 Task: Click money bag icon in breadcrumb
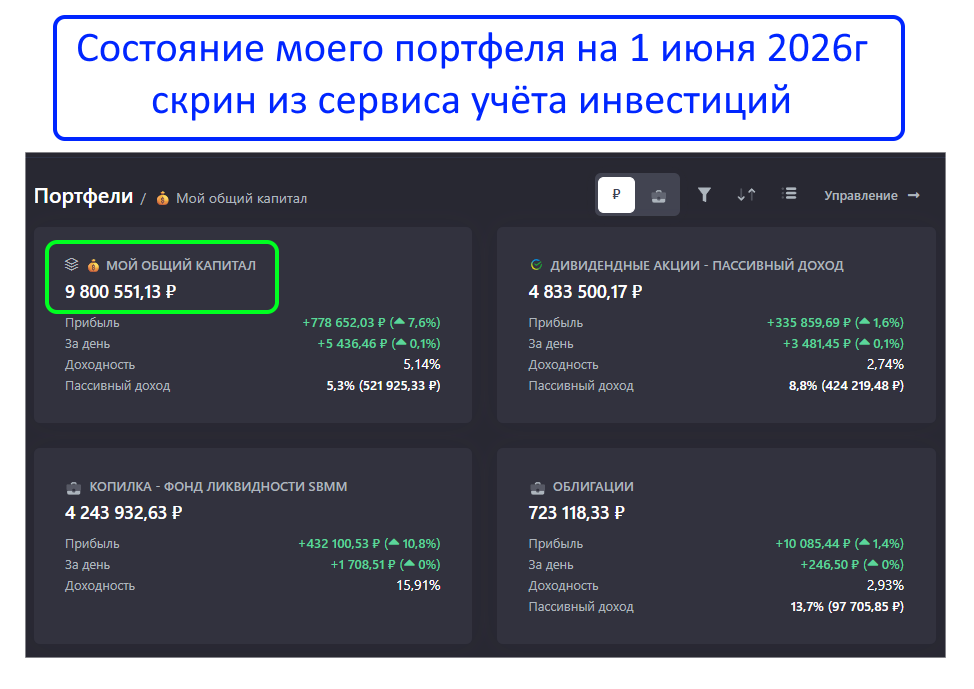[163, 198]
